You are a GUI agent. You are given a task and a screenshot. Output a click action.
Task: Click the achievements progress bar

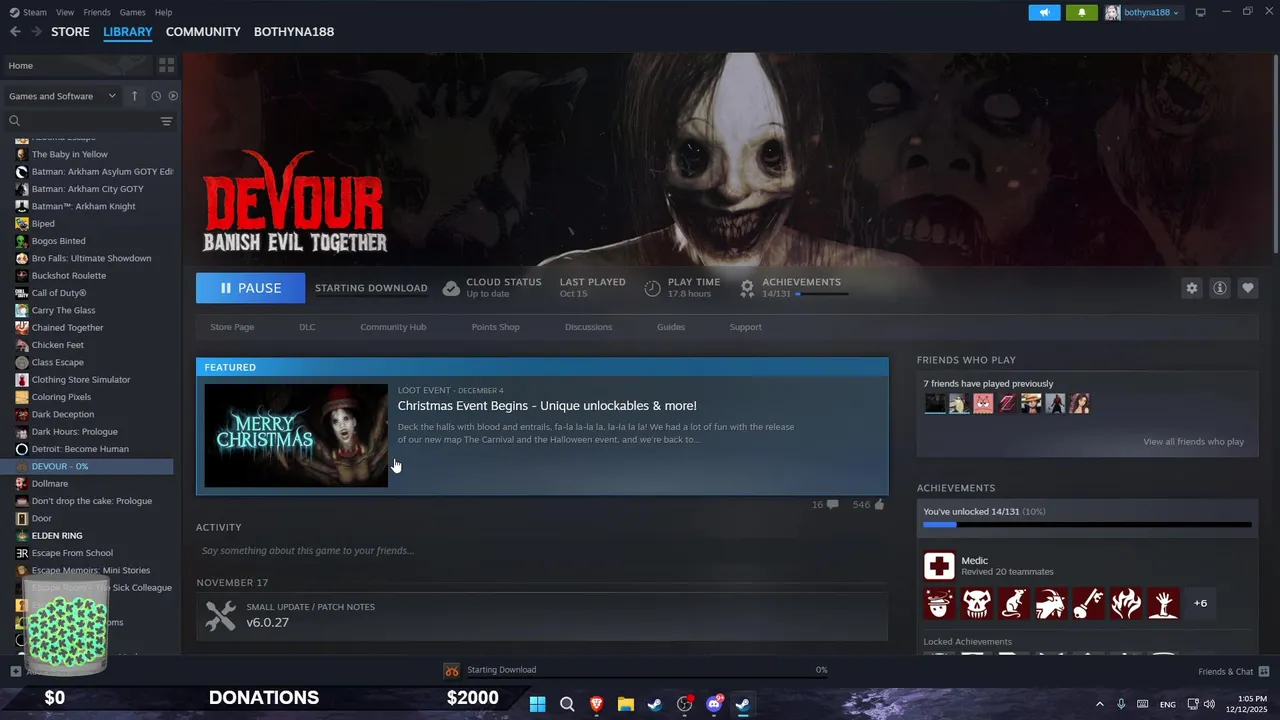click(1087, 524)
